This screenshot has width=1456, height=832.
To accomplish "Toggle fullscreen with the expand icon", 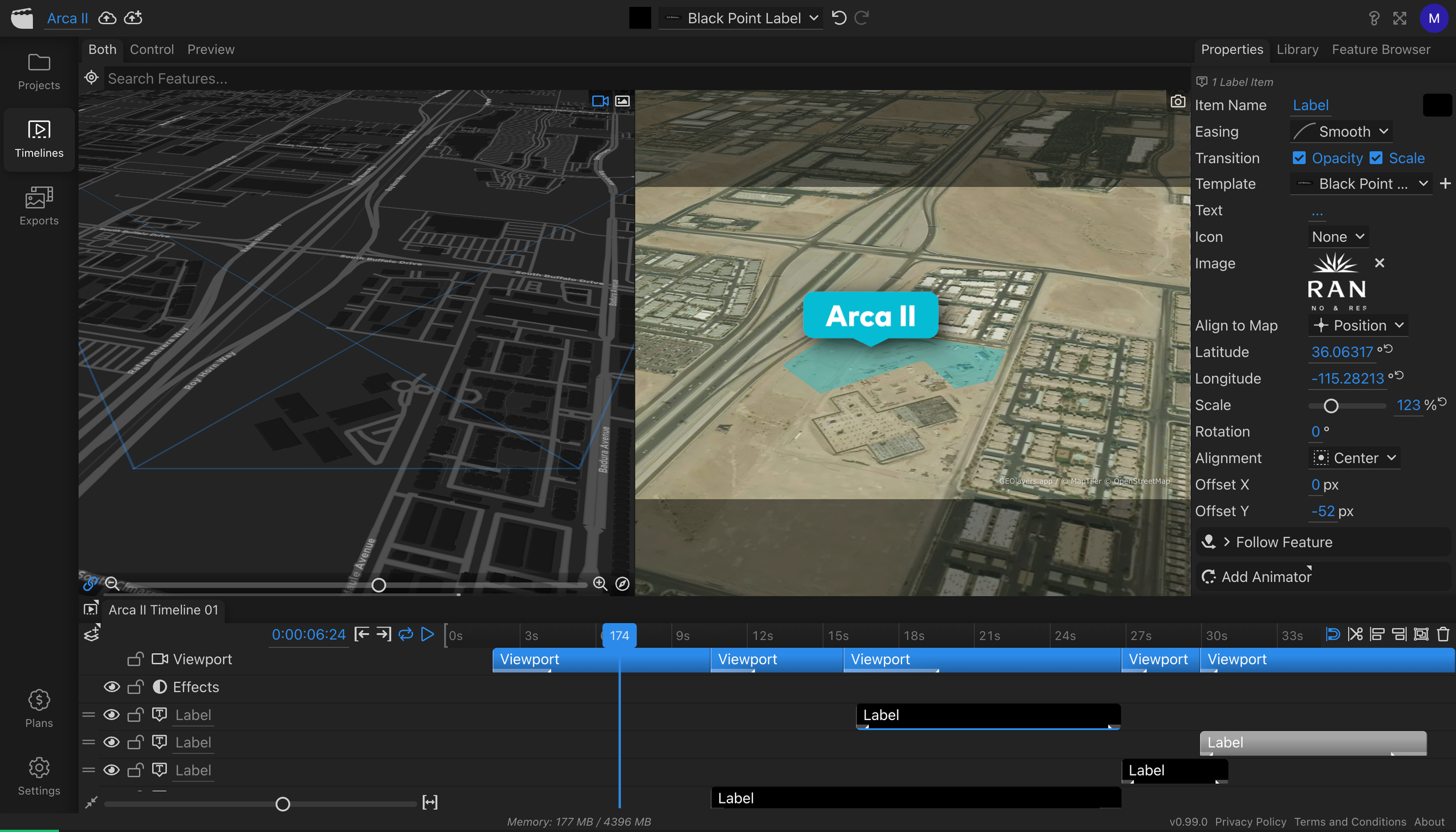I will click(x=1400, y=19).
